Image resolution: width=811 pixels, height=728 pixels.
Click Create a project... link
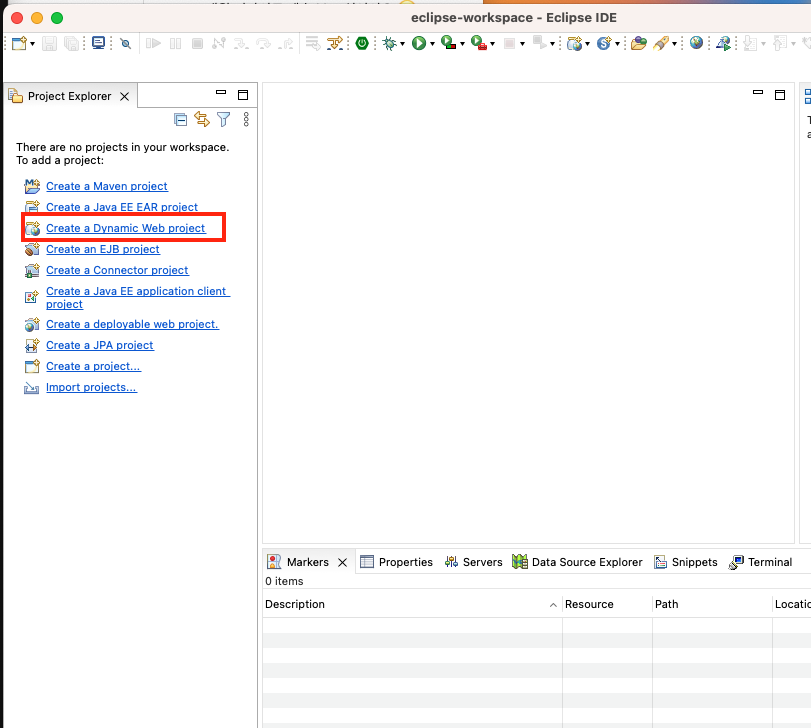click(x=93, y=367)
